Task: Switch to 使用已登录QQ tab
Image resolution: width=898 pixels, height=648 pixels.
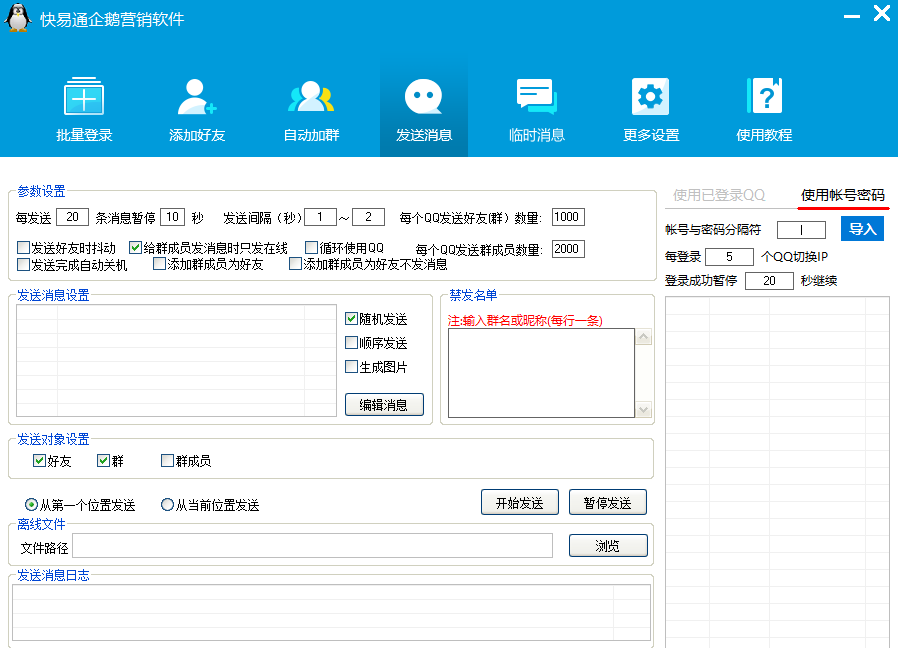Action: pos(719,195)
